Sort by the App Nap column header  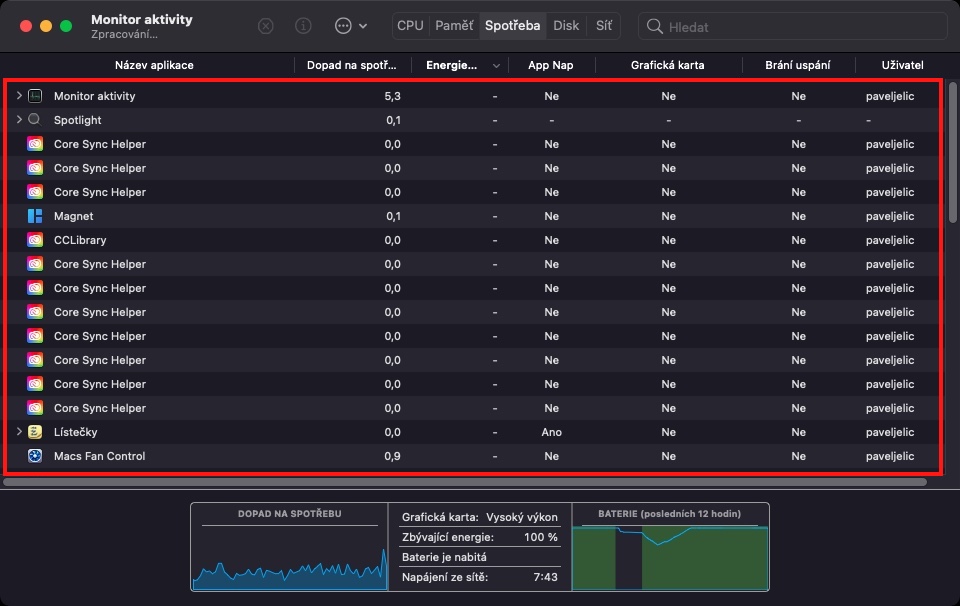(551, 65)
